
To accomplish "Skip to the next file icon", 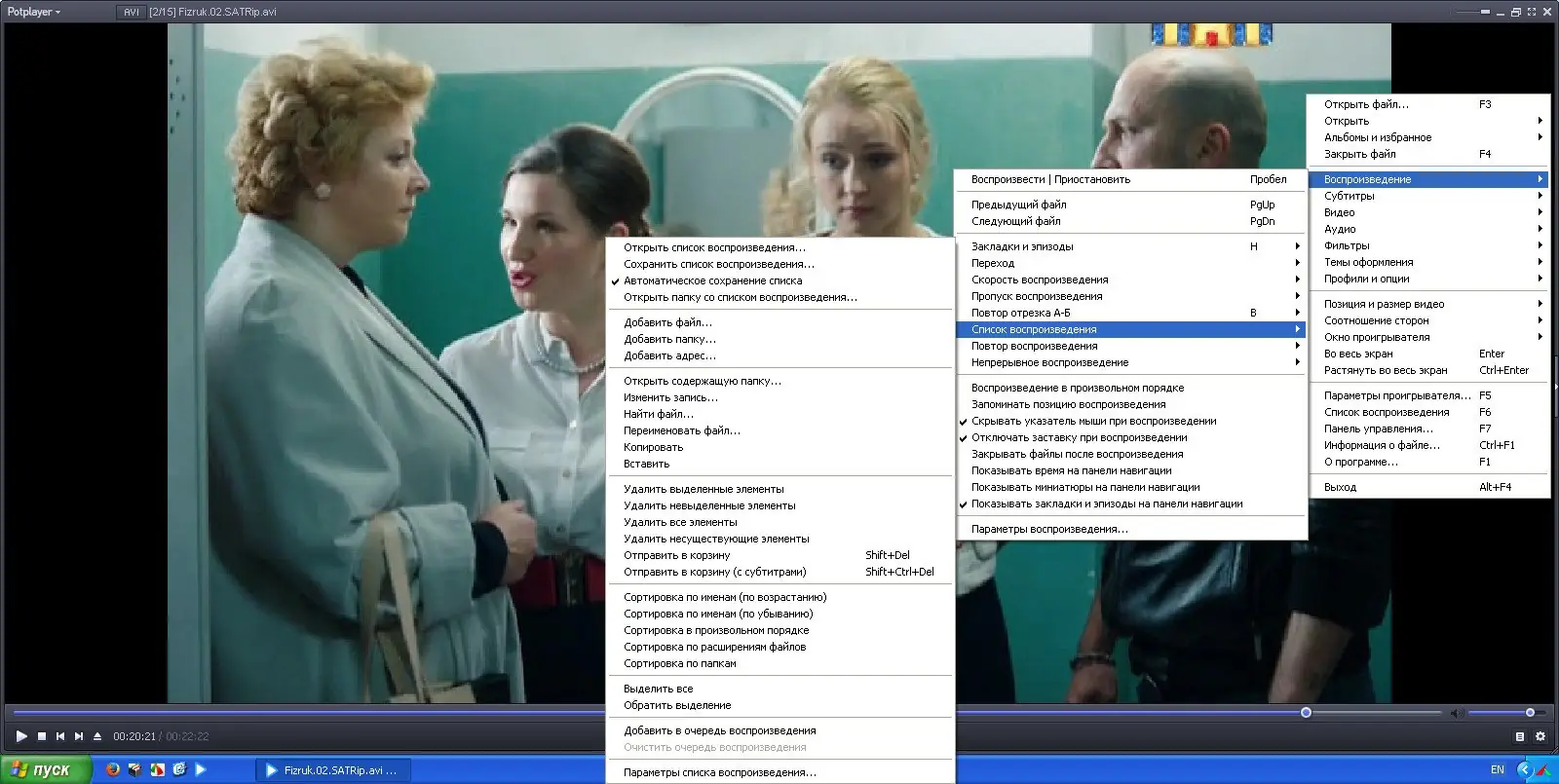I will (79, 736).
